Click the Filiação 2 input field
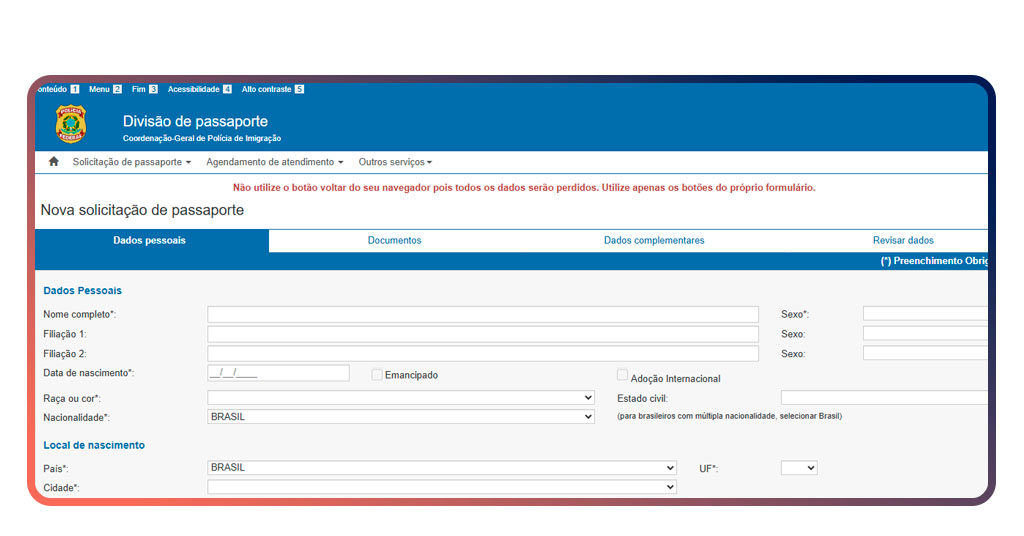 483,353
